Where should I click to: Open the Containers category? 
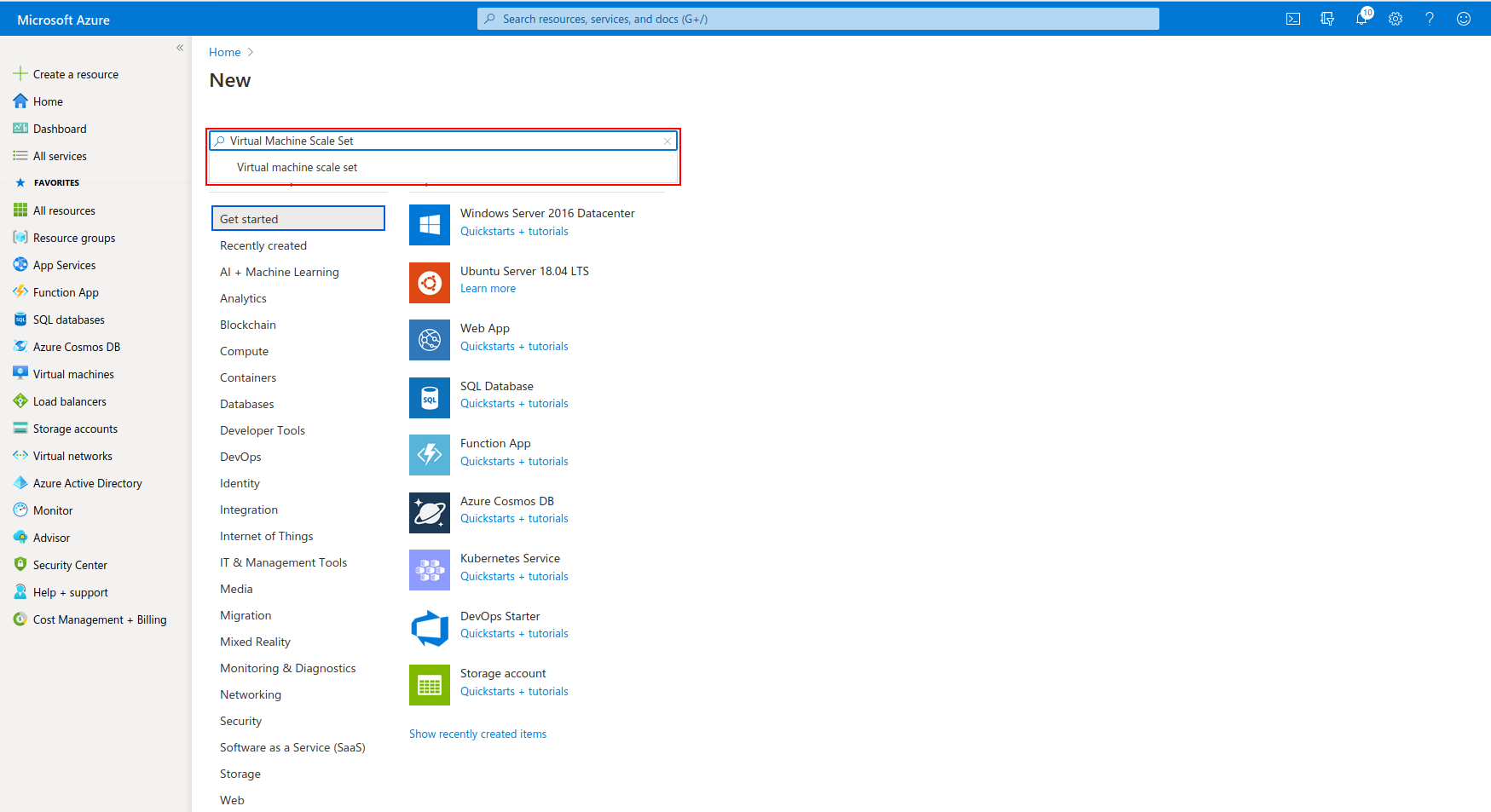[248, 377]
